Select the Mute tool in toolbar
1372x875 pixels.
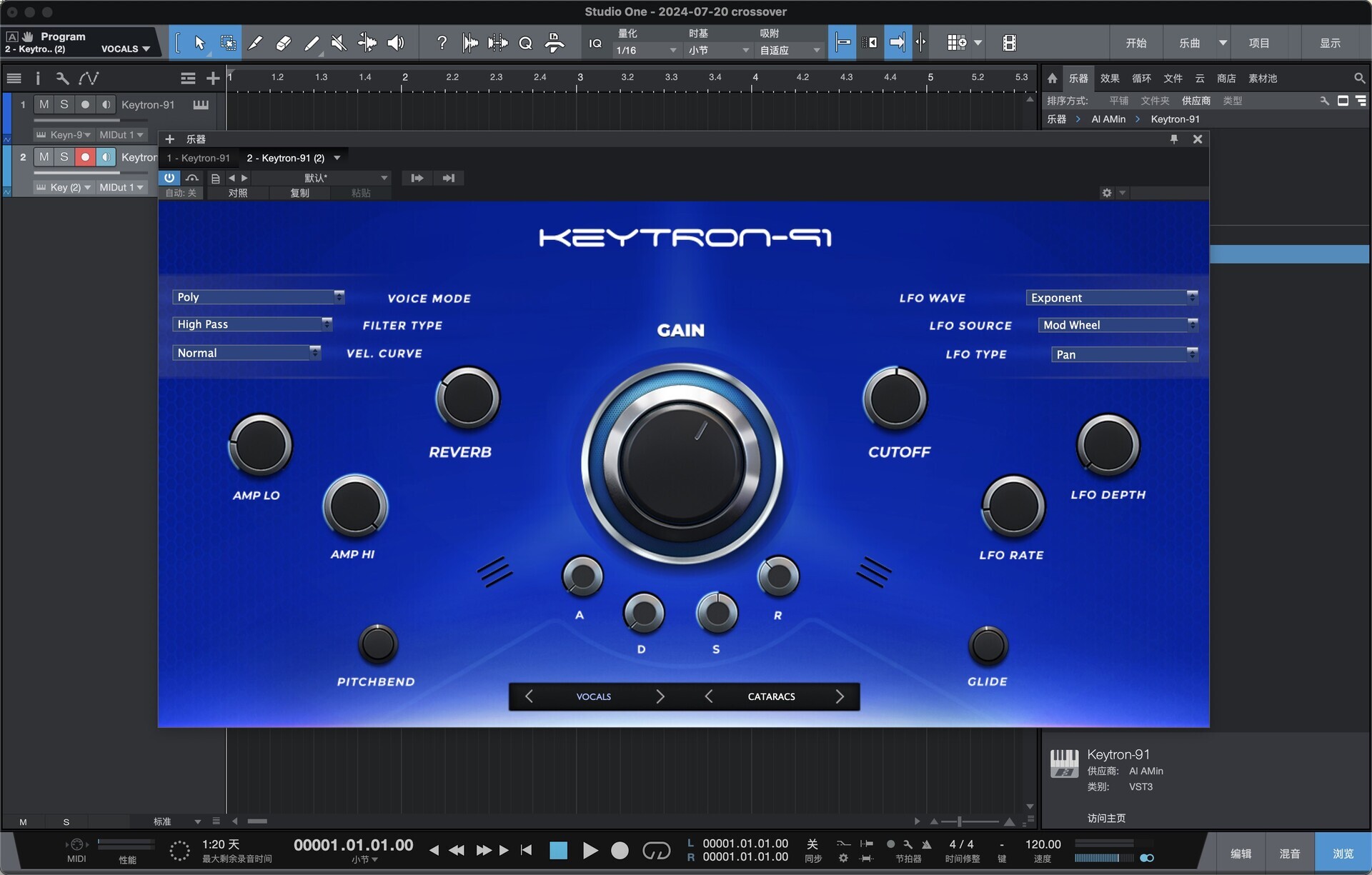click(339, 43)
